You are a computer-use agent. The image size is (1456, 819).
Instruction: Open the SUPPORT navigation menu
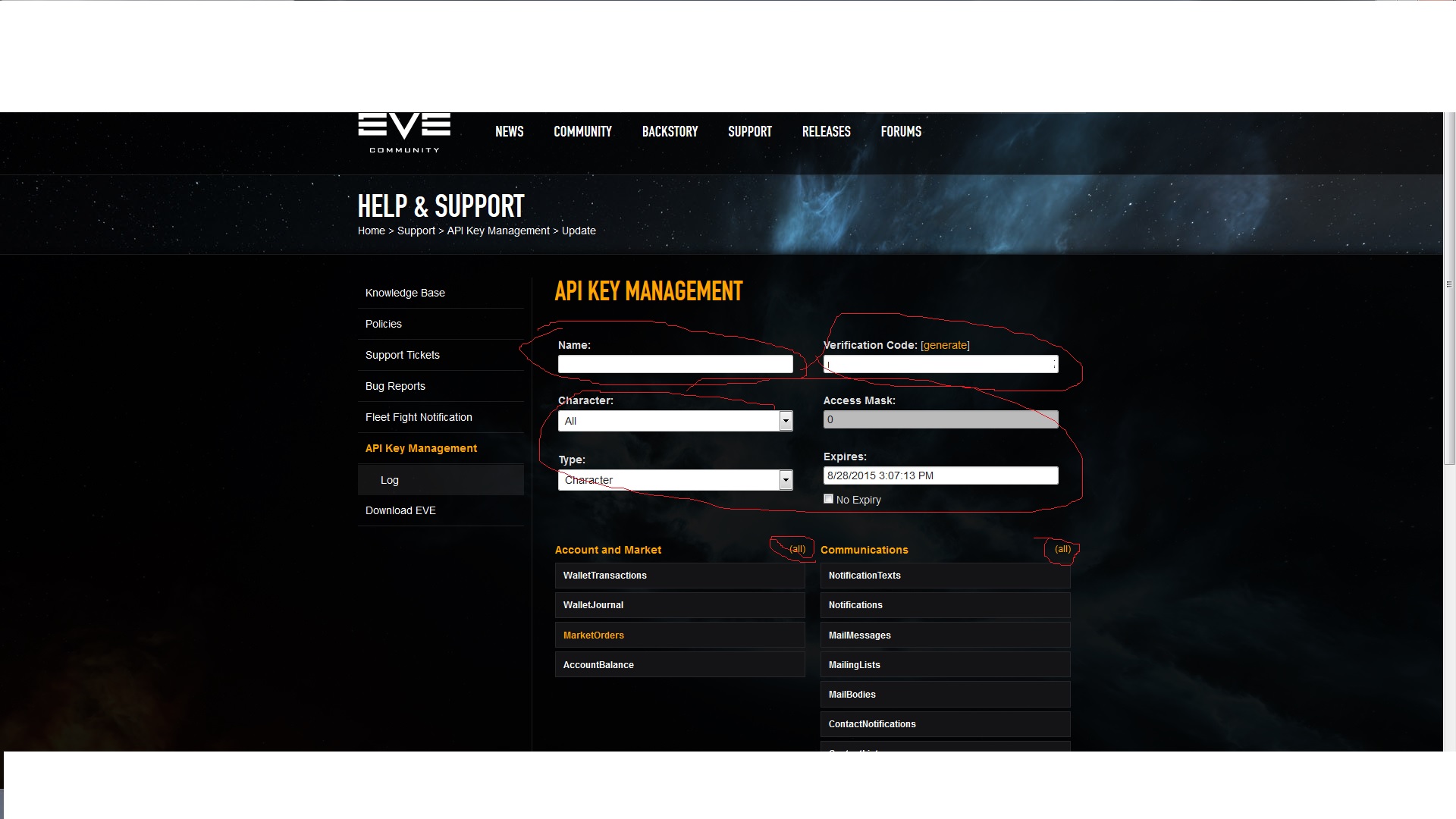click(749, 132)
